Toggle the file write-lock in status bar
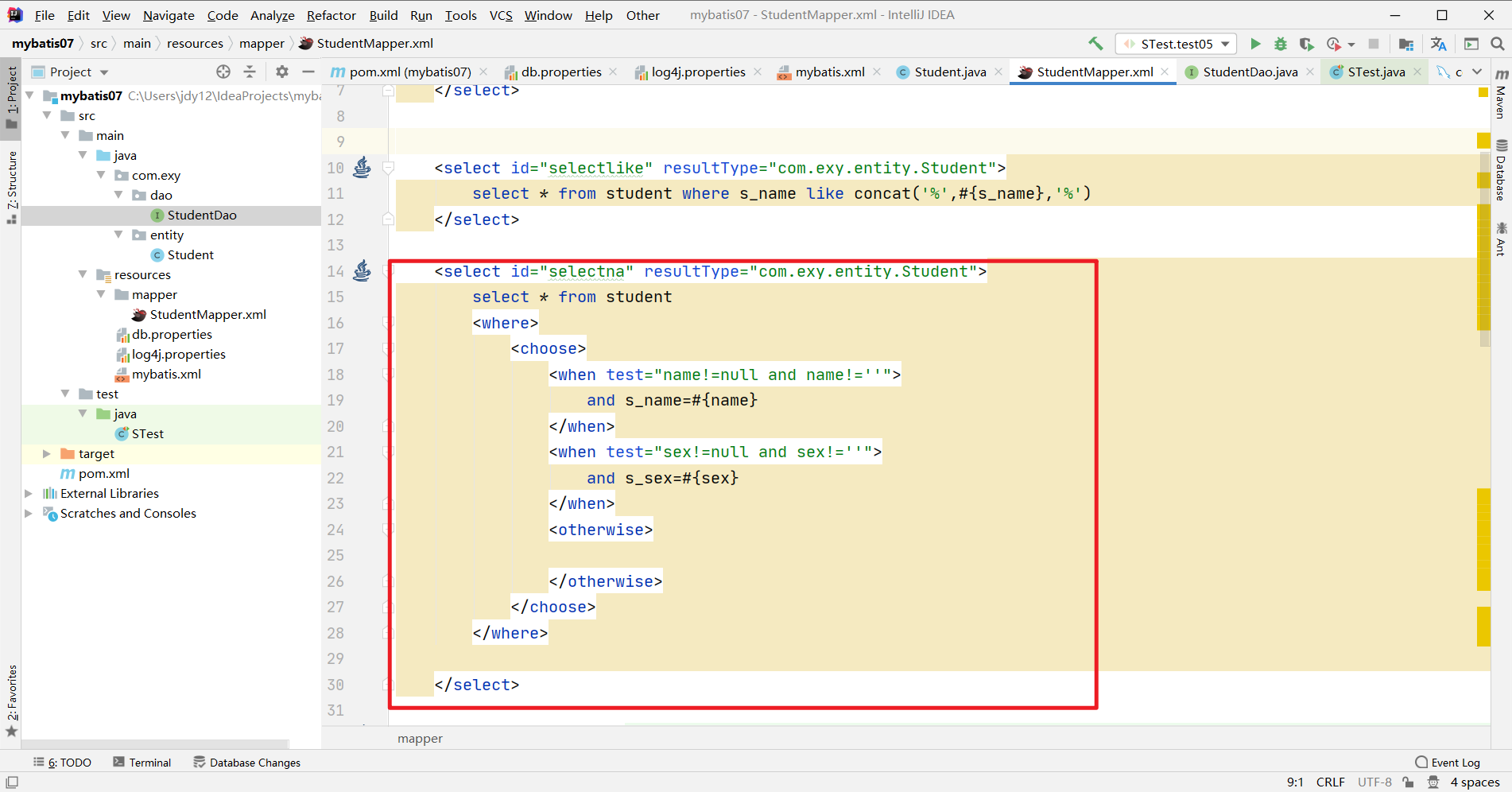The width and height of the screenshot is (1512, 792). click(1409, 782)
